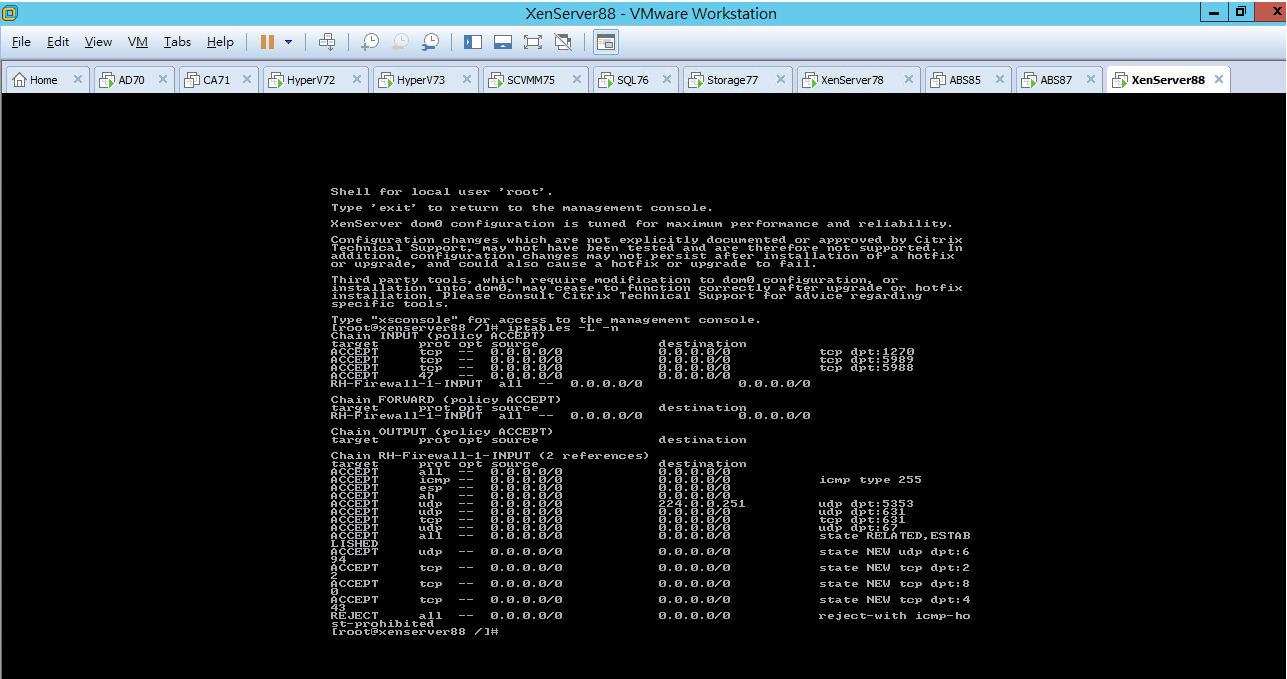Close the XenServer78 tab
Viewport: 1287px width, 679px height.
[909, 80]
